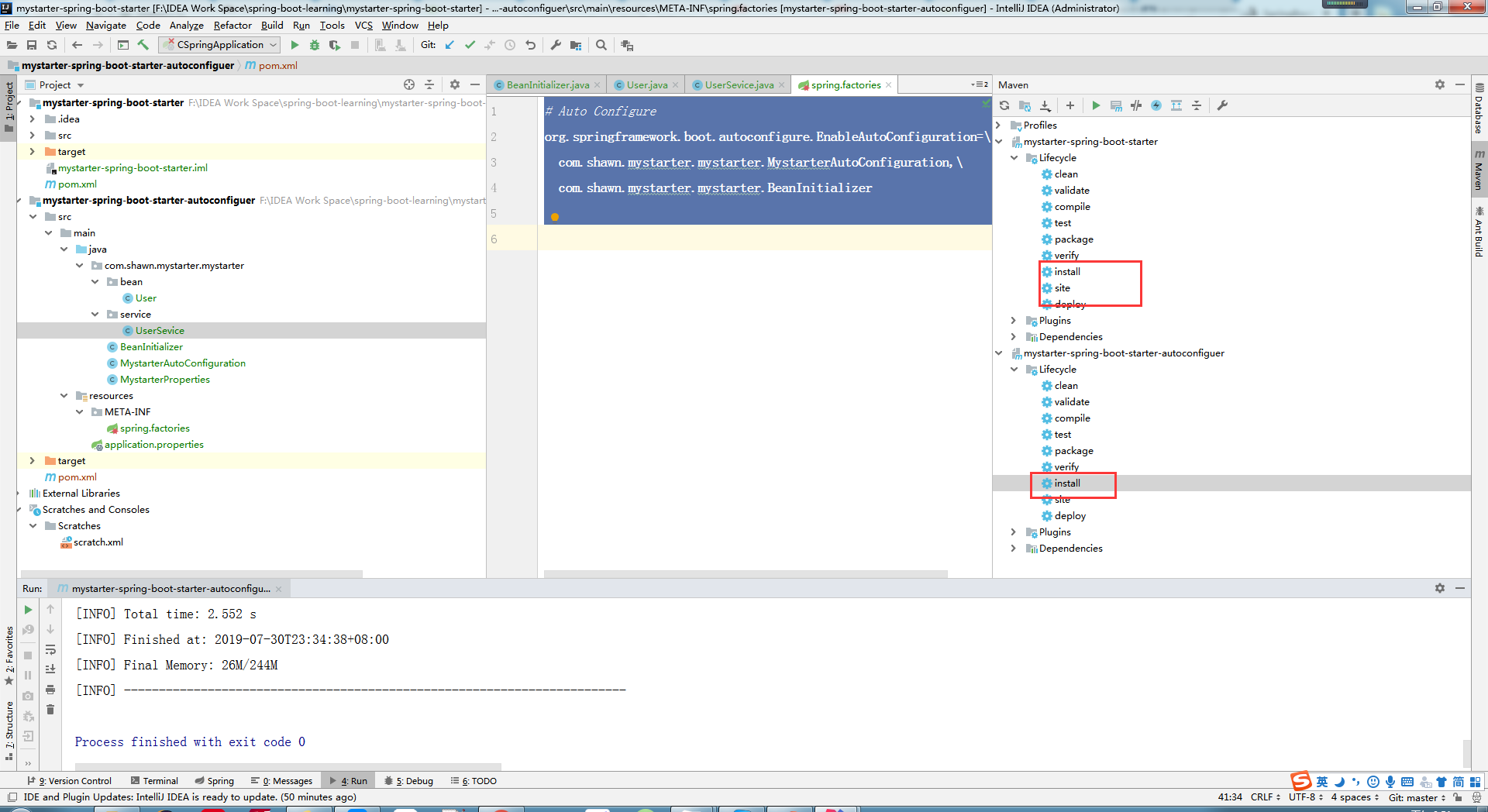Run Maven Build green play icon
Screen dimensions: 1488x812
[x=1096, y=105]
